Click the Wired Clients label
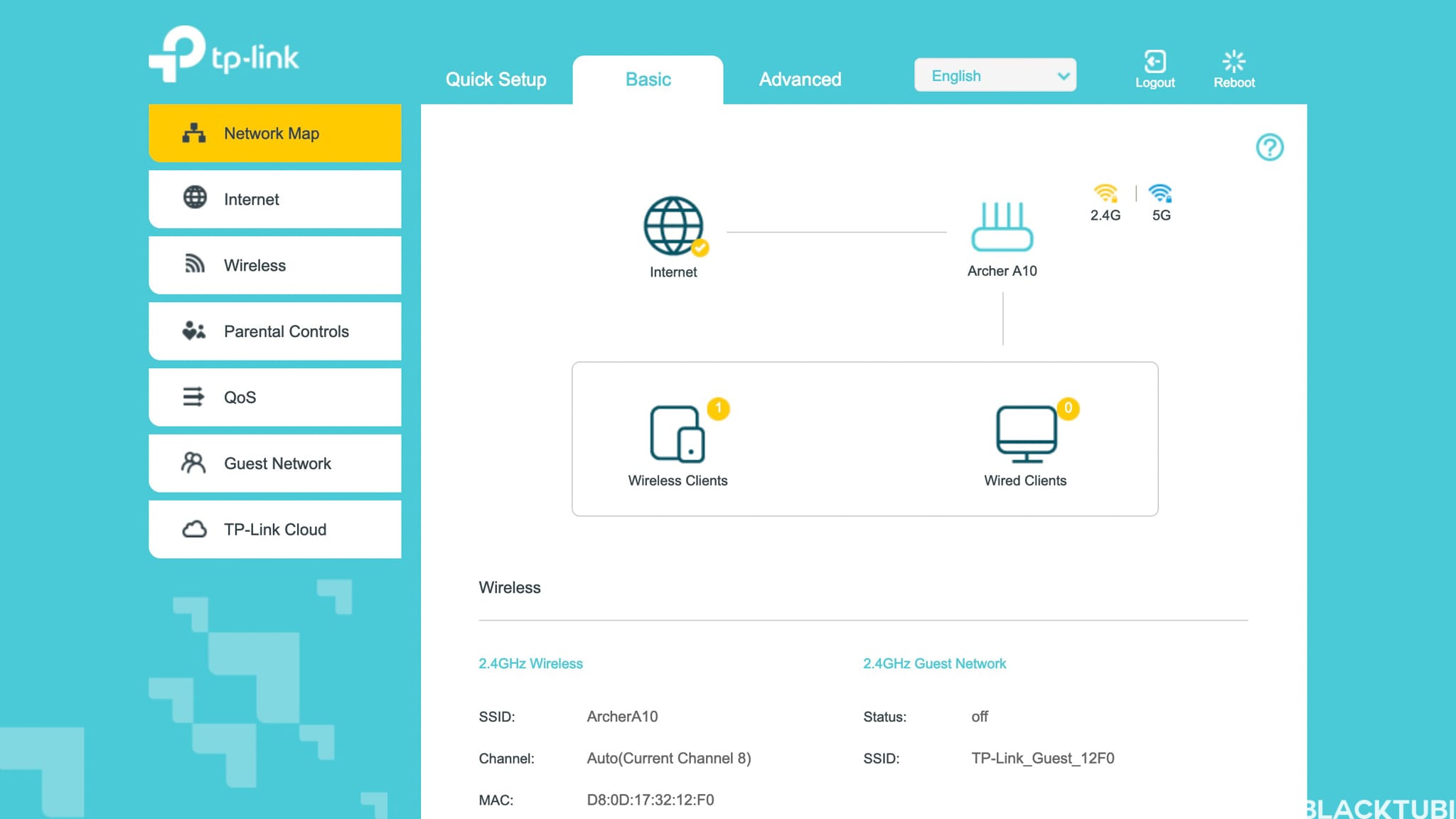This screenshot has width=1456, height=819. [x=1025, y=481]
